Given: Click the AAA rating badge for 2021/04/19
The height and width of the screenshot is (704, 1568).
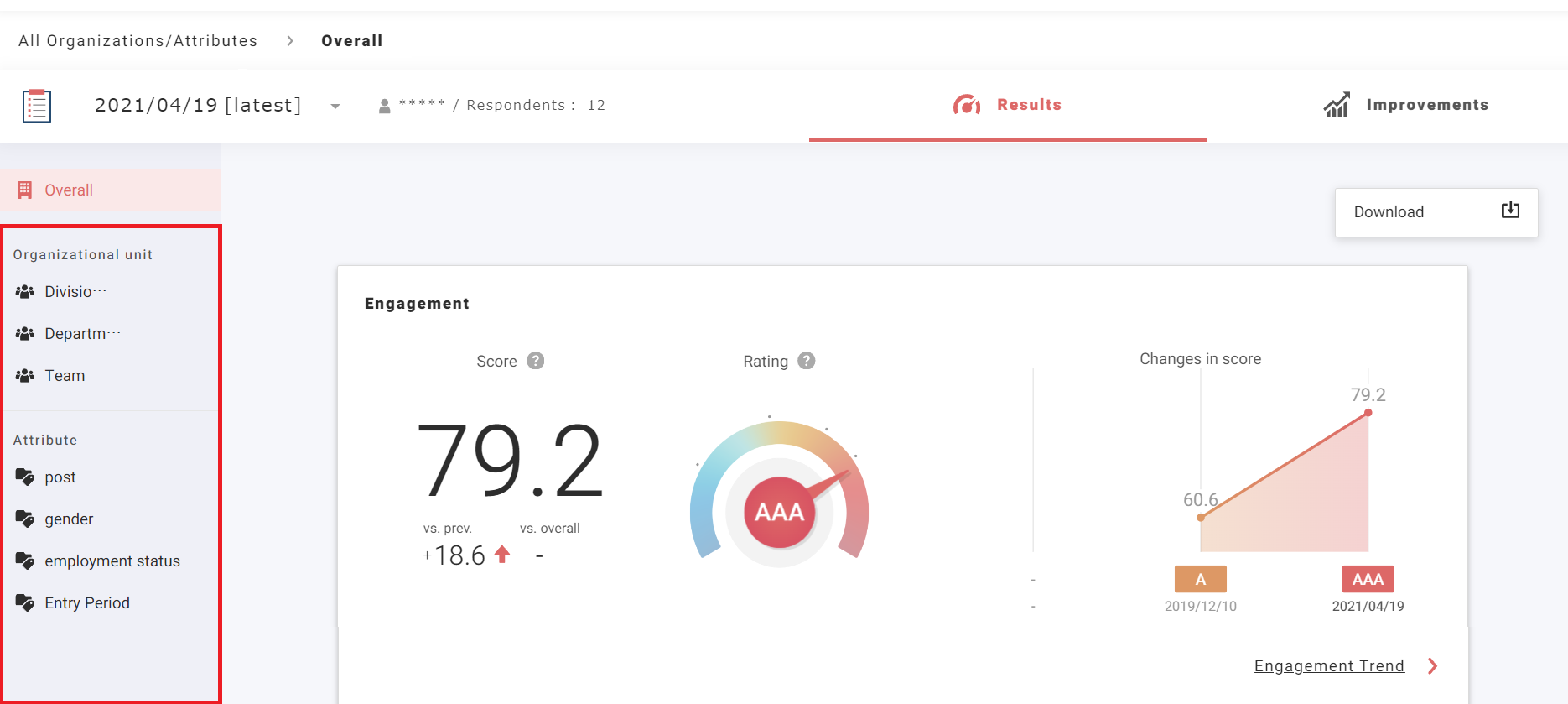Looking at the screenshot, I should coord(1368,579).
